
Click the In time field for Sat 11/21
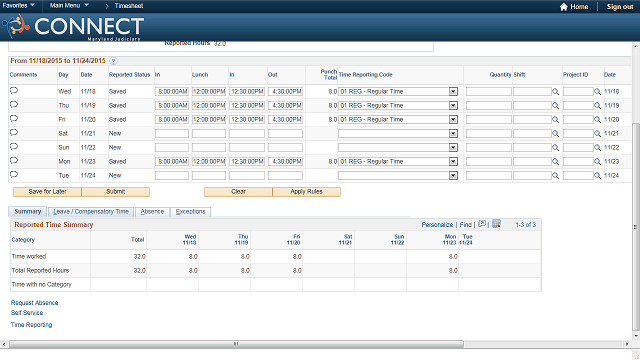[172, 133]
